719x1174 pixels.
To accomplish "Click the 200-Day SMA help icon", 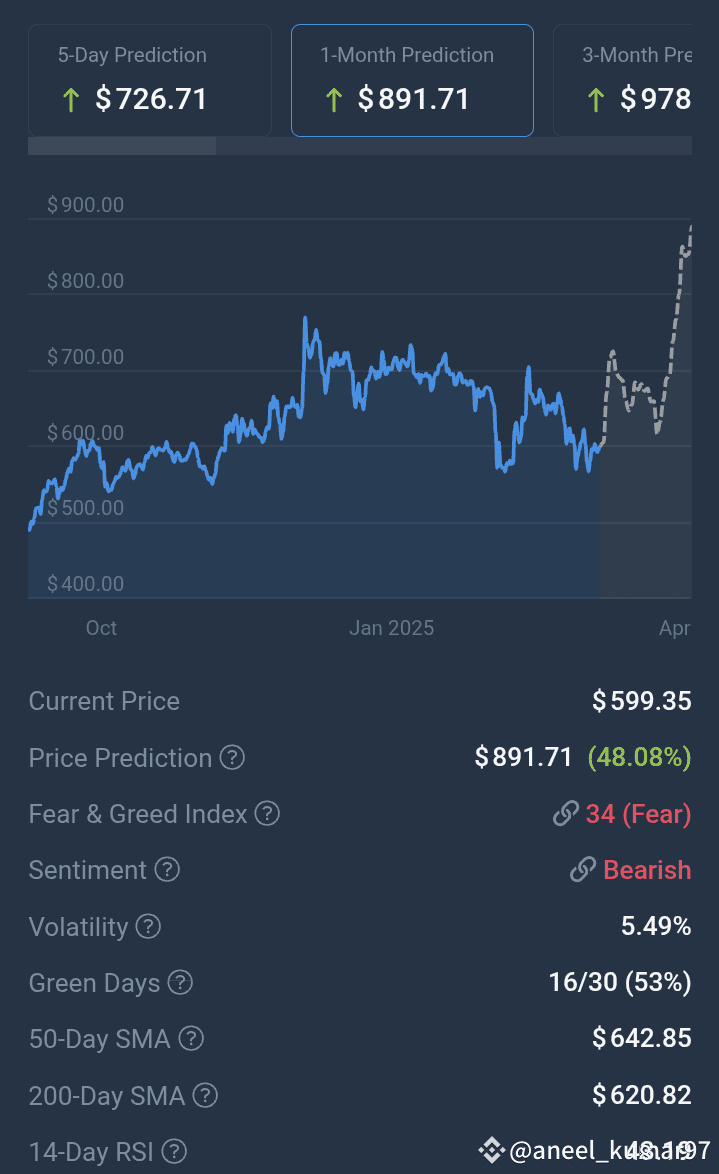I will coord(205,1096).
